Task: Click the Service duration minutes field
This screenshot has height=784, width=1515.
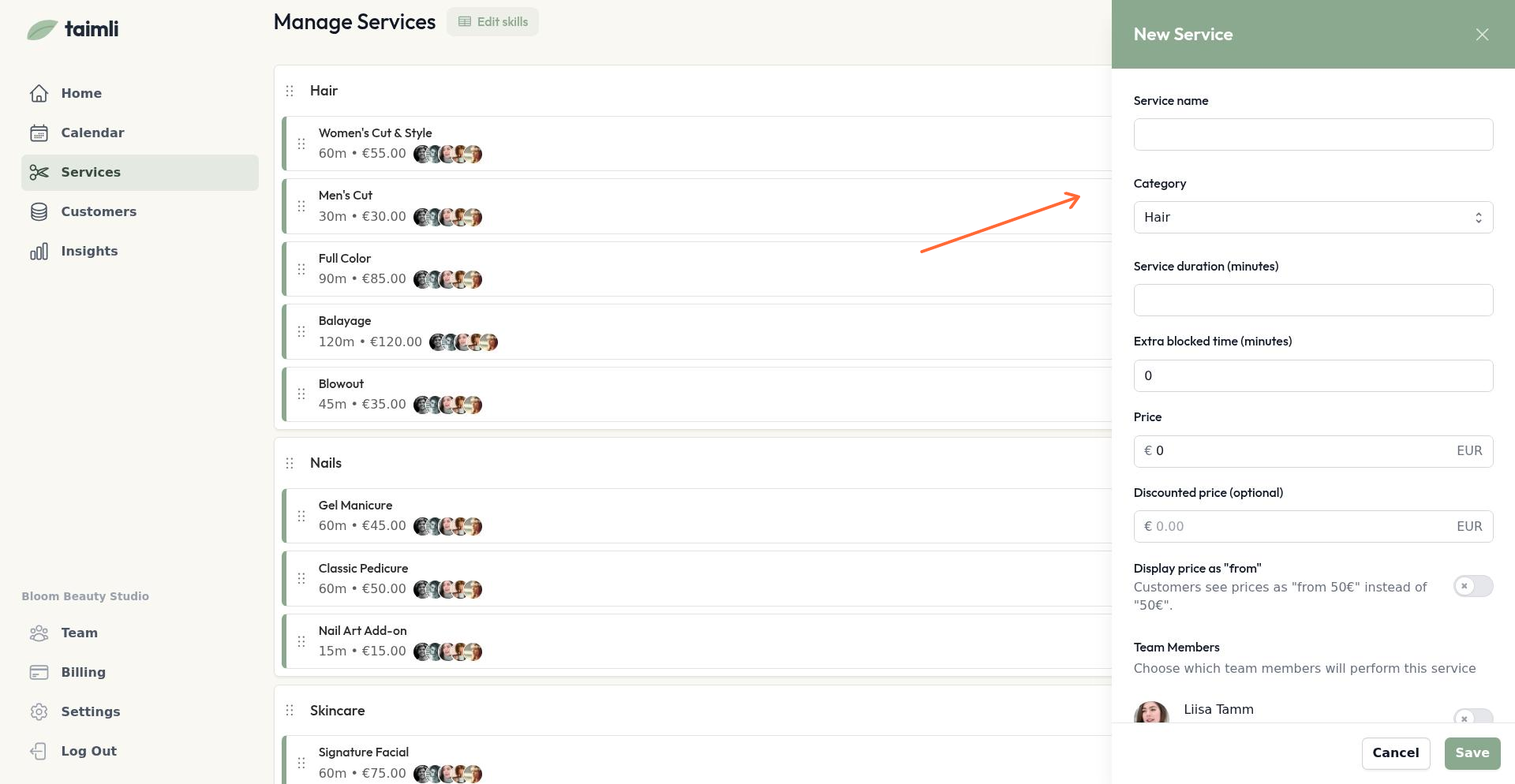Action: coord(1312,301)
